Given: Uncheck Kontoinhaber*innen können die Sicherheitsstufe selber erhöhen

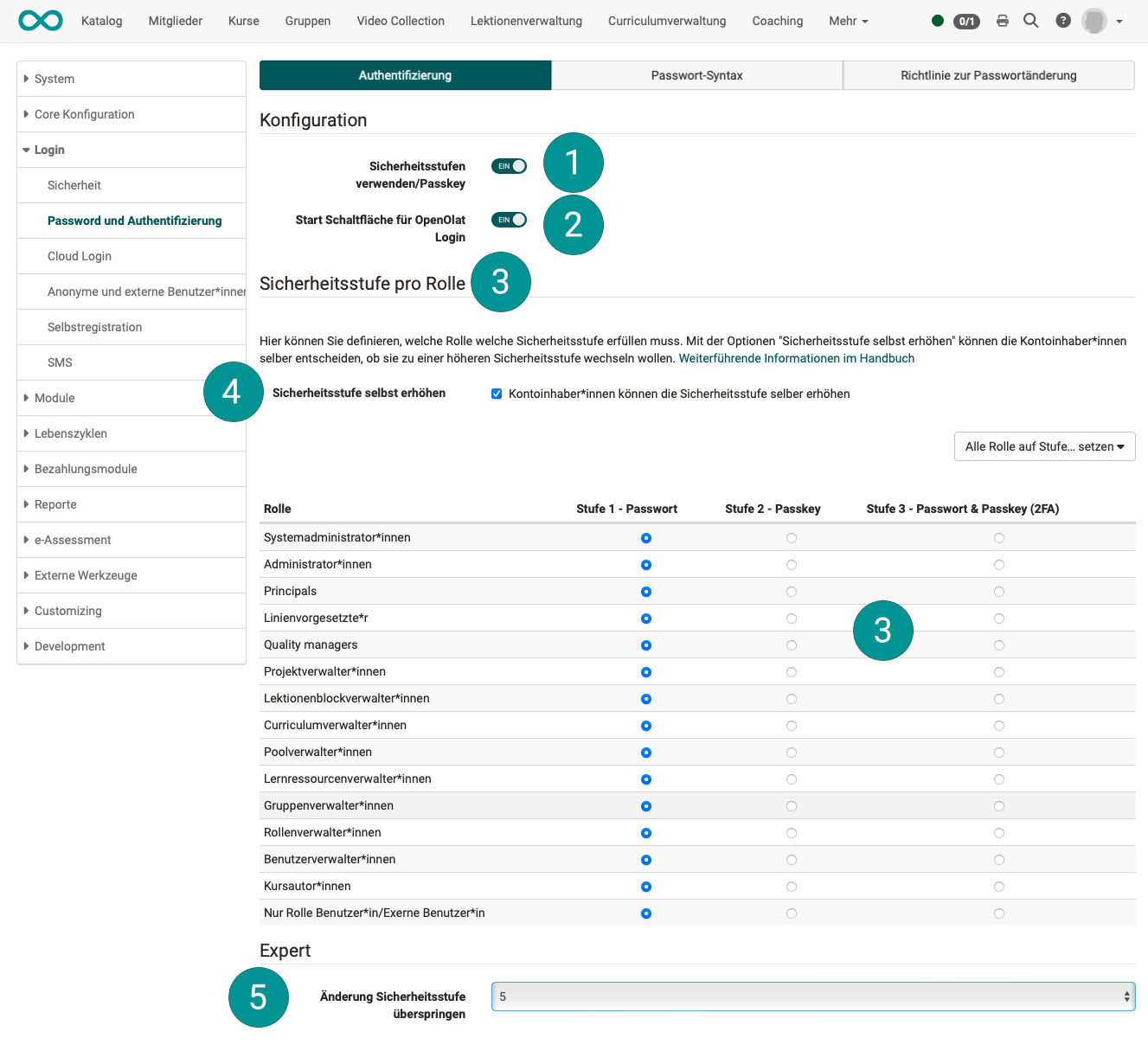Looking at the screenshot, I should (497, 394).
